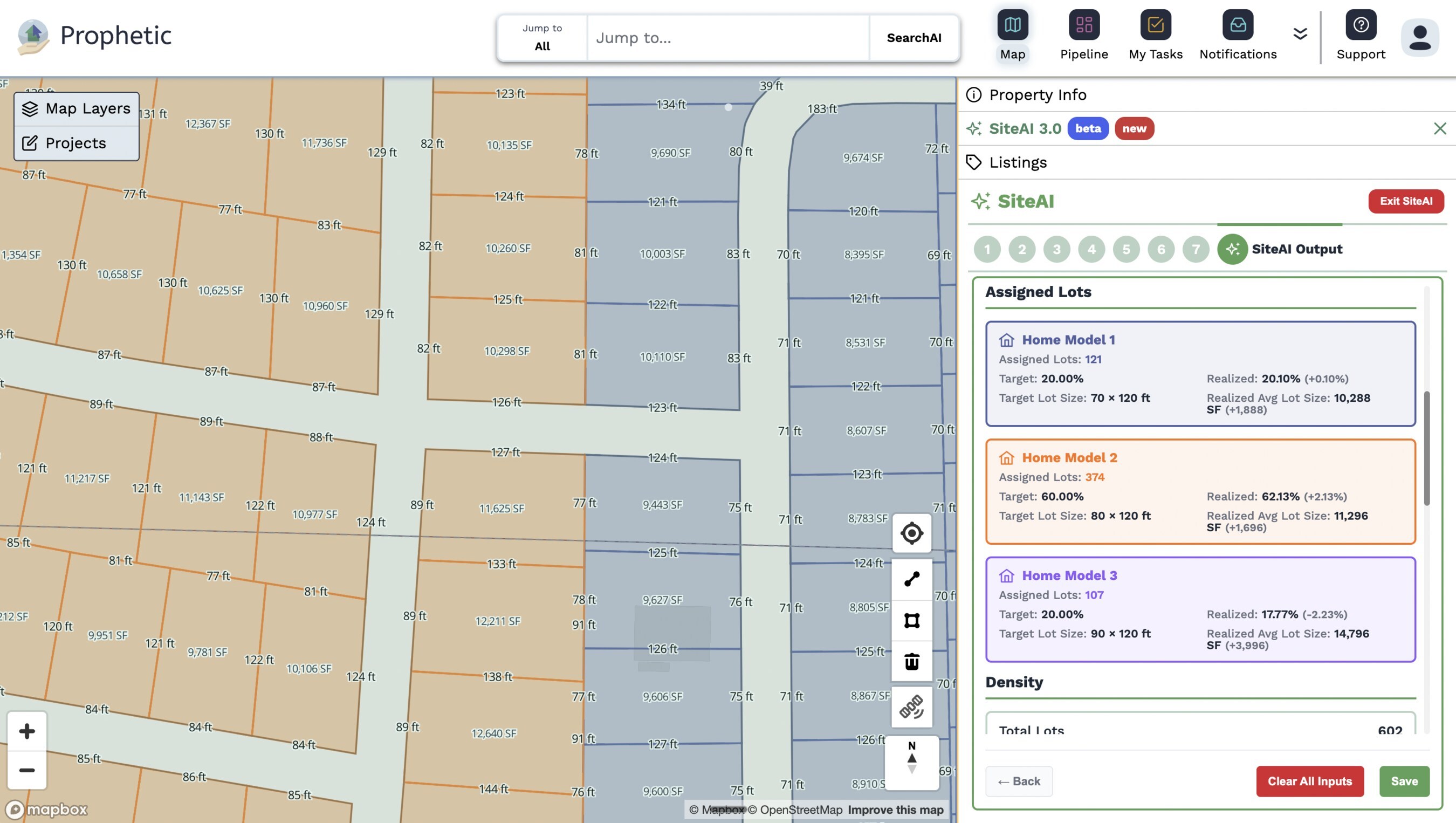Screen dimensions: 1456x823
Task: Select the line measure draw tool
Action: [912, 579]
